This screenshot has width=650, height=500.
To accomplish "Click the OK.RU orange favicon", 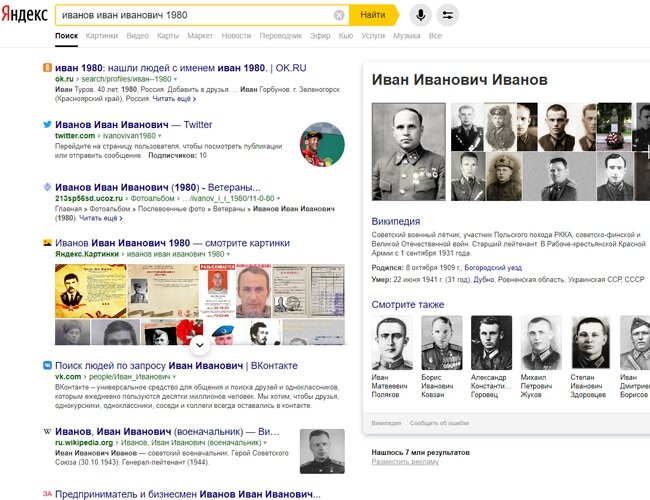I will tap(47, 67).
